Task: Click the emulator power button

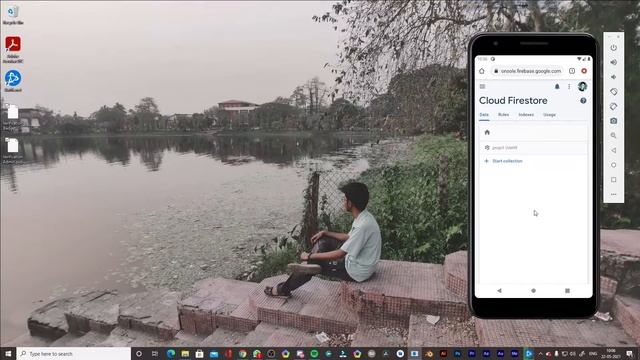Action: point(613,48)
